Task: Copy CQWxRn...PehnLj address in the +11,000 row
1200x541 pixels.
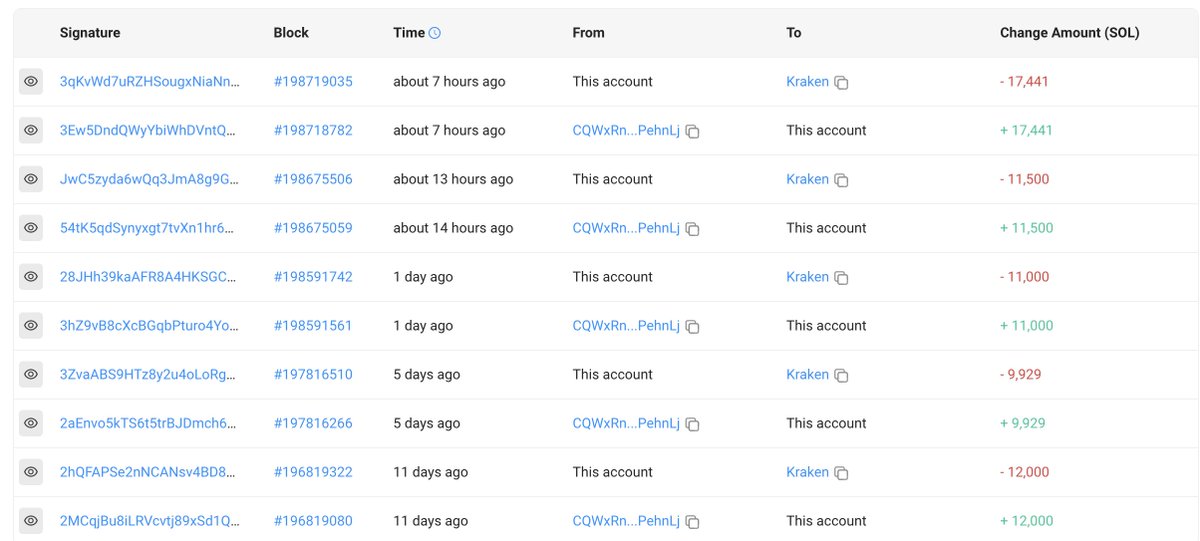Action: coord(692,327)
